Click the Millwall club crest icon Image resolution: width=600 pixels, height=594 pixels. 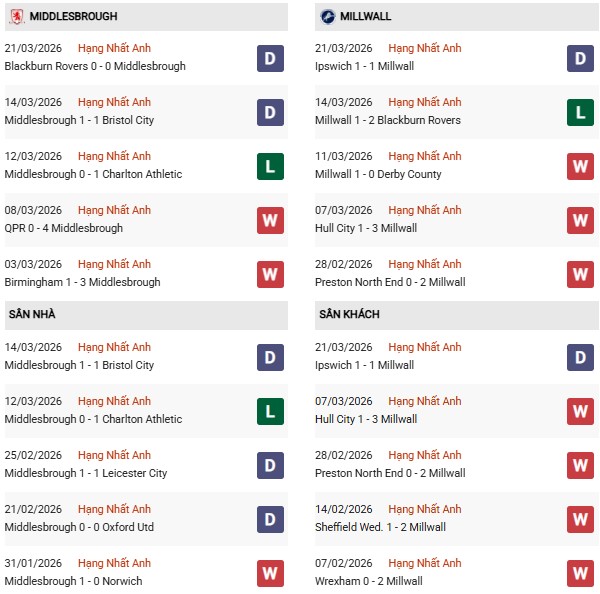click(x=328, y=16)
